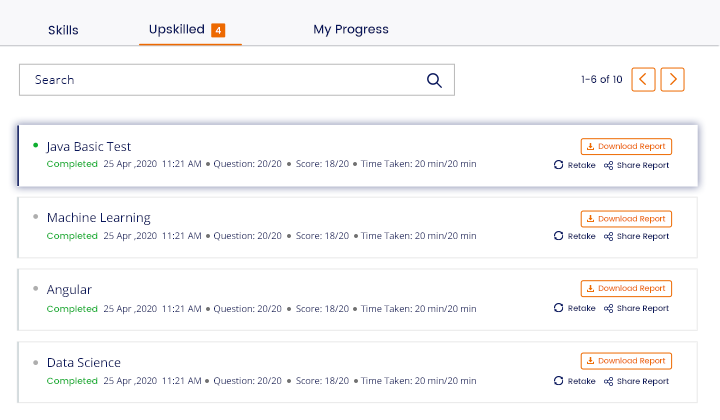Click Retake text in Angular row

click(x=581, y=308)
